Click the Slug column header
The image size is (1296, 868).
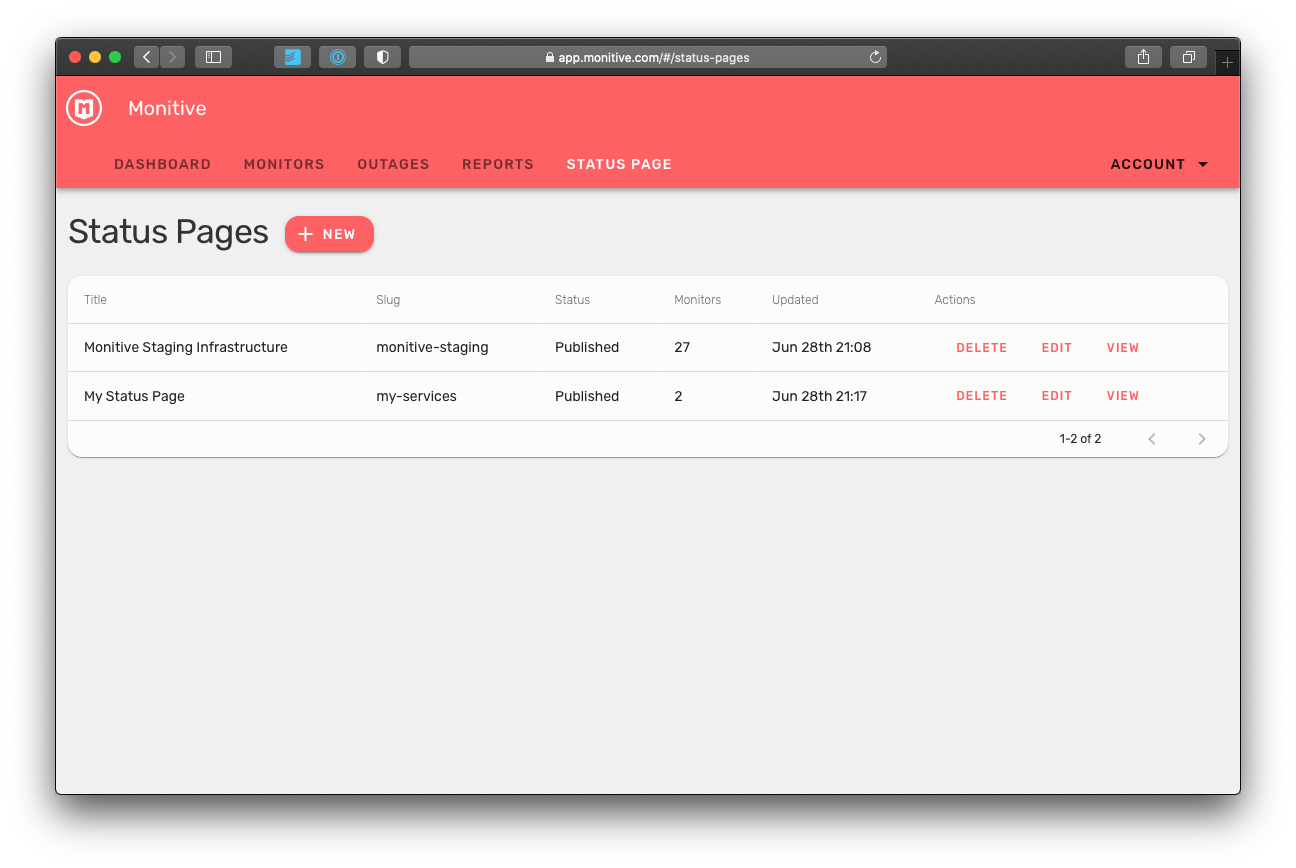[x=388, y=300]
